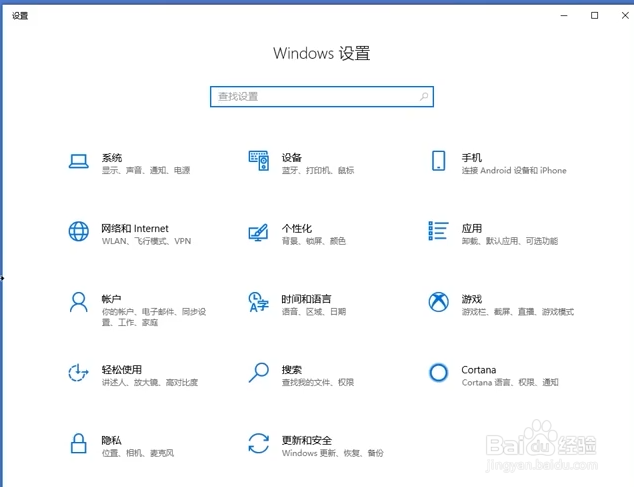Click the person icon for 帐户
This screenshot has height=487, width=634.
pyautogui.click(x=78, y=302)
